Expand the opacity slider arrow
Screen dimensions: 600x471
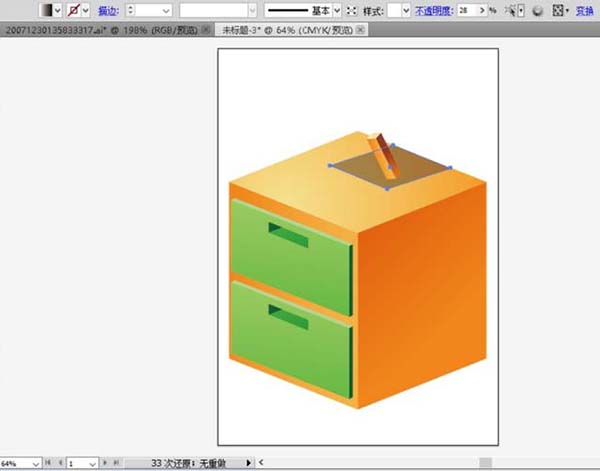(482, 10)
